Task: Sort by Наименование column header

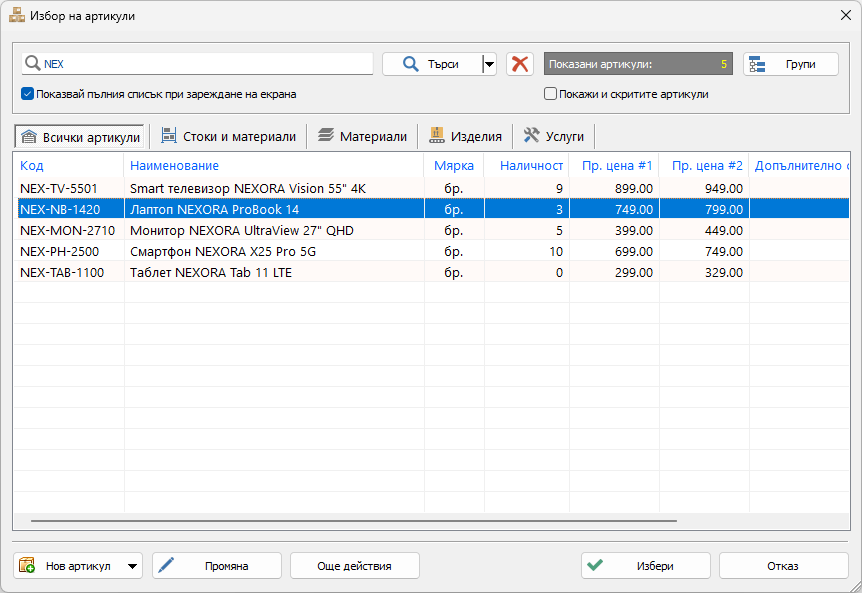Action: click(274, 165)
